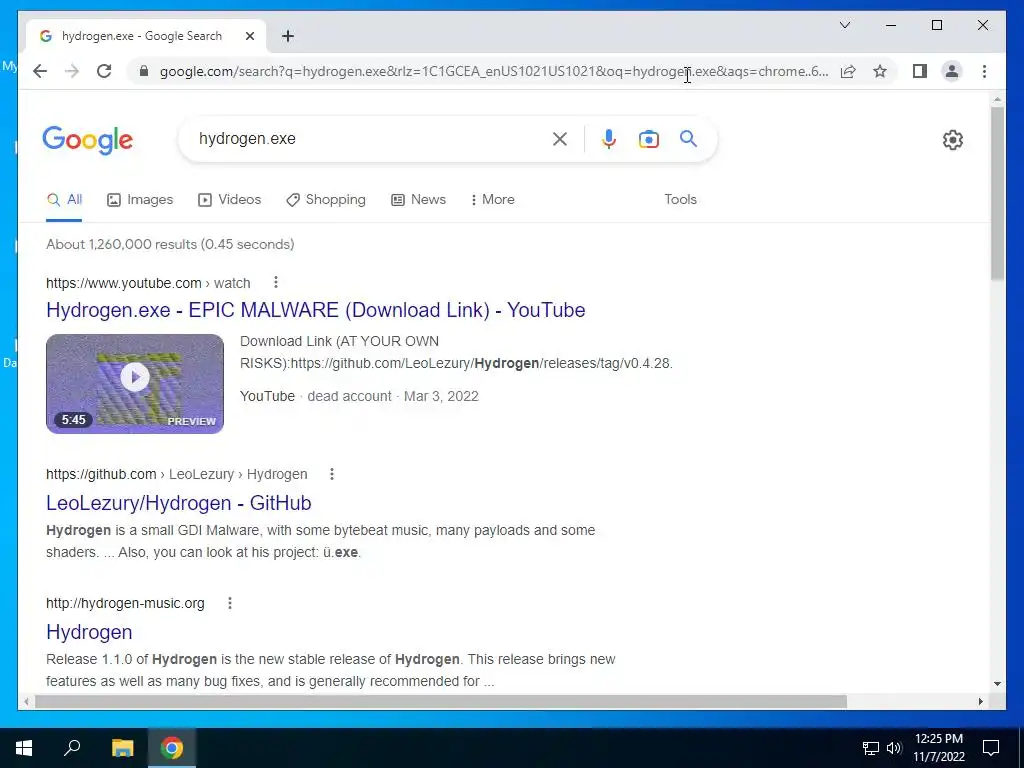Start voice search with the microphone

(609, 138)
